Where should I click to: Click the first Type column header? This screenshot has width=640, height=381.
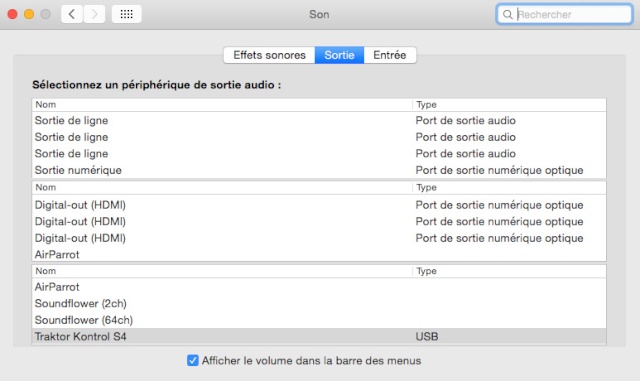509,105
